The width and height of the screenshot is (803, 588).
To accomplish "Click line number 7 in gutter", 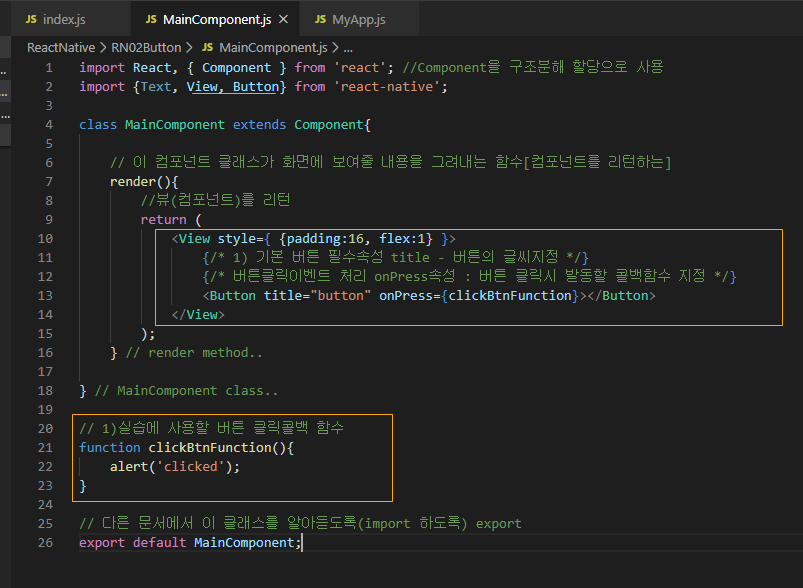I will pos(49,181).
